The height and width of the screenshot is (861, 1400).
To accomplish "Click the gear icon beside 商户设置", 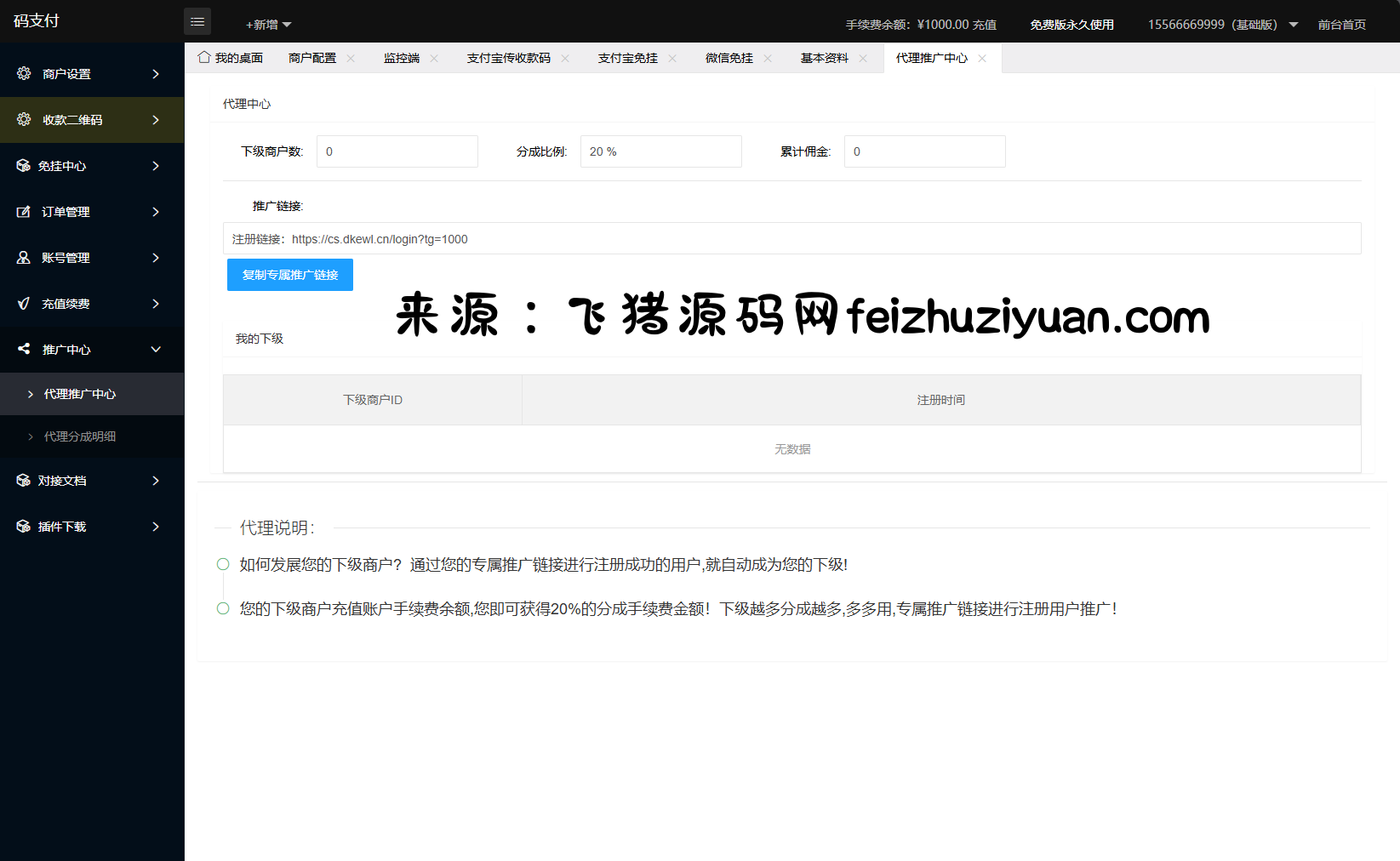I will click(24, 74).
